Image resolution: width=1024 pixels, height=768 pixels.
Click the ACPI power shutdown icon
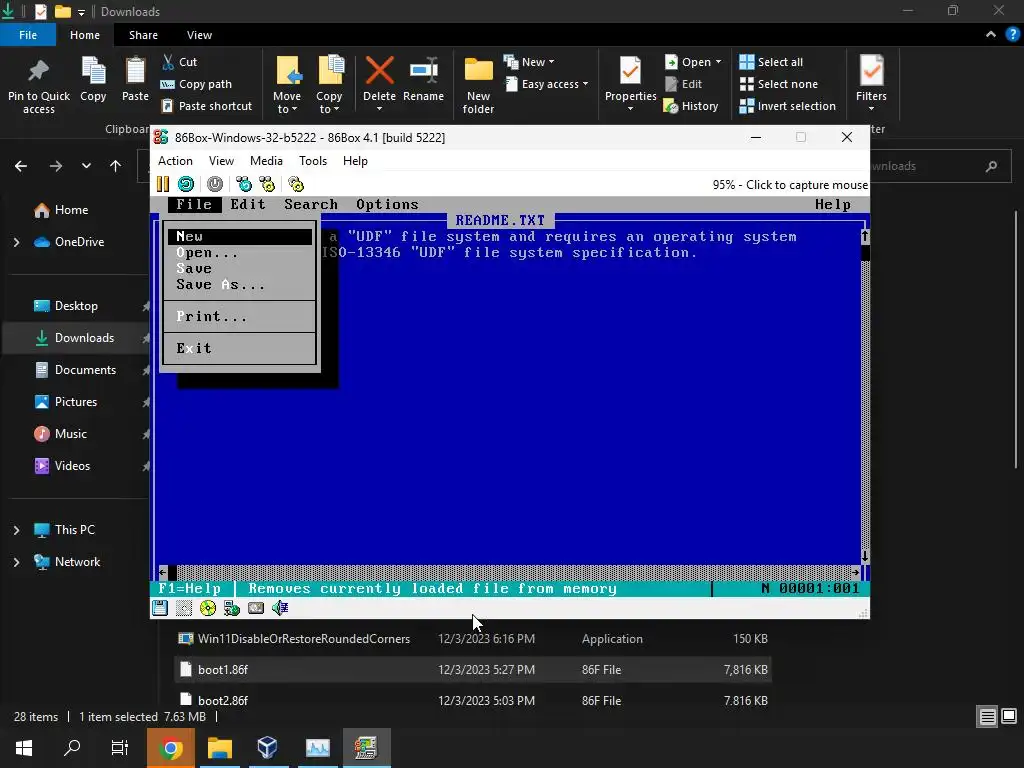[x=215, y=184]
